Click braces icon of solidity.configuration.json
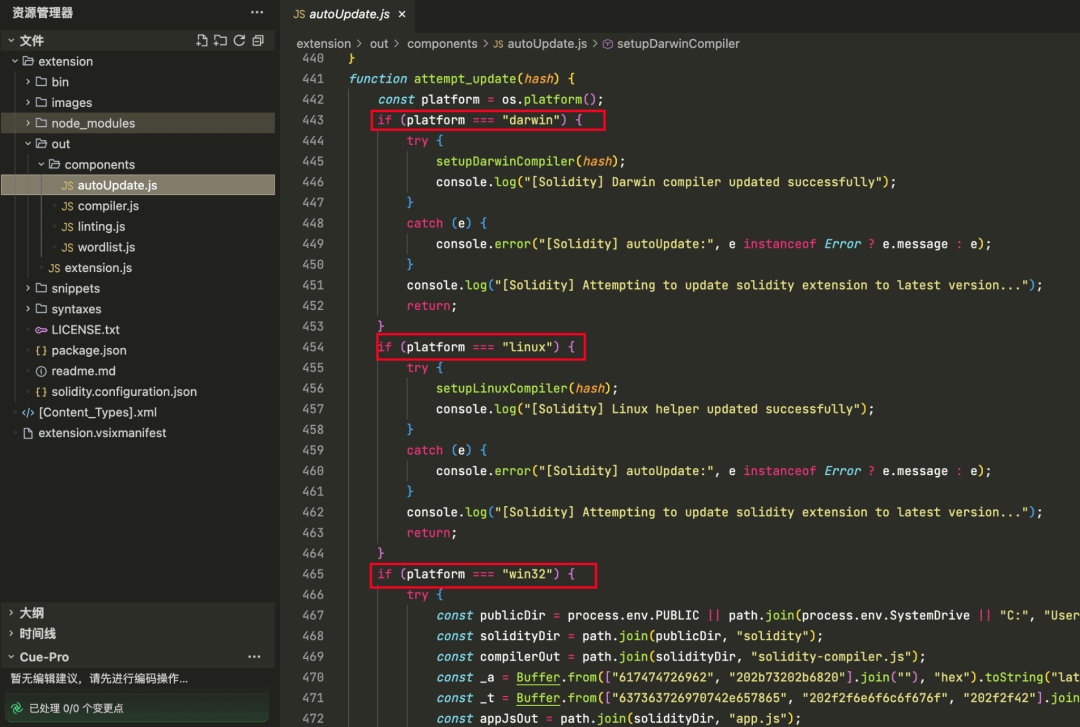This screenshot has width=1080, height=727. 41,392
